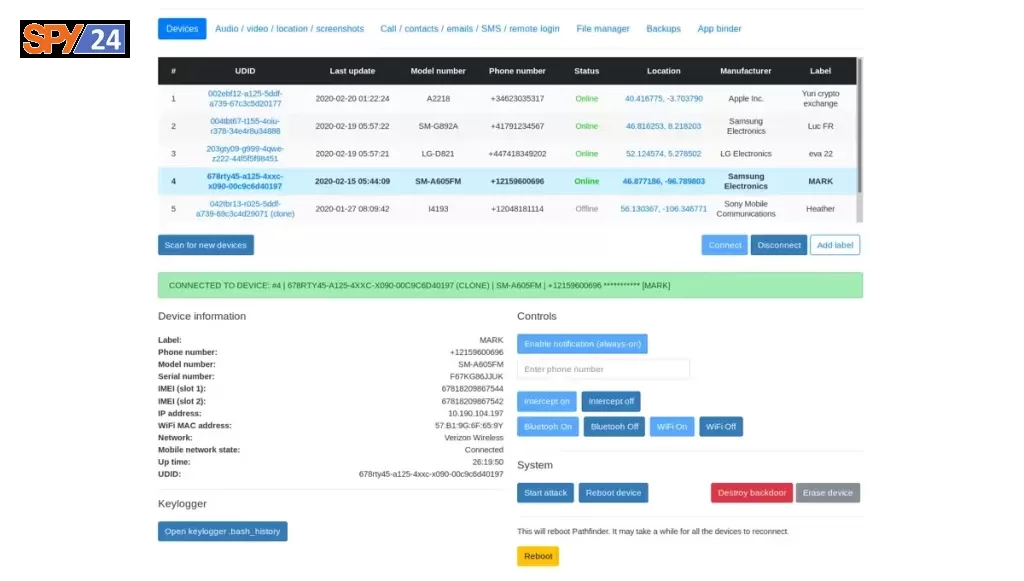1024x581 pixels.
Task: Go to the File manager tab
Action: pyautogui.click(x=603, y=29)
